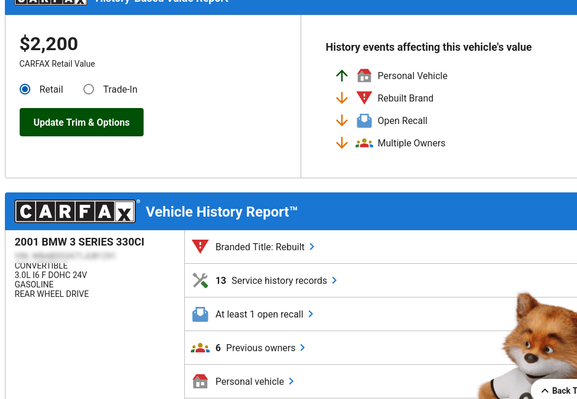Select the Trade-In radio button
Screen dimensions: 577x399
tap(88, 89)
